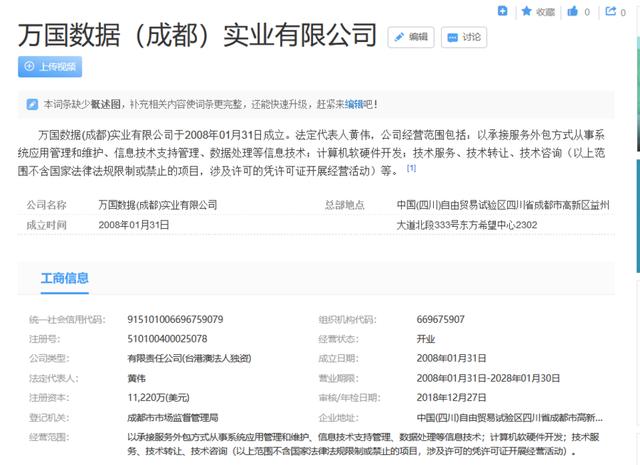Screen dimensions: 640x465
Task: Click the business term 2008年01月31日-2028年01月30日
Action: (488, 378)
